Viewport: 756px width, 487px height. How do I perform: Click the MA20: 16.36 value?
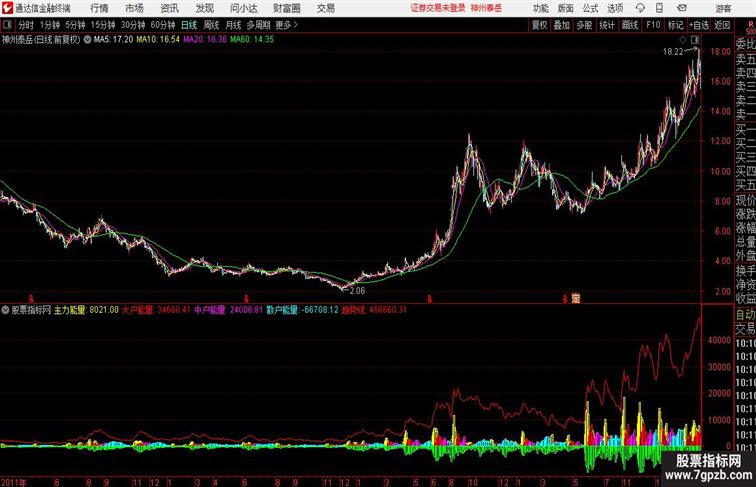tap(204, 40)
